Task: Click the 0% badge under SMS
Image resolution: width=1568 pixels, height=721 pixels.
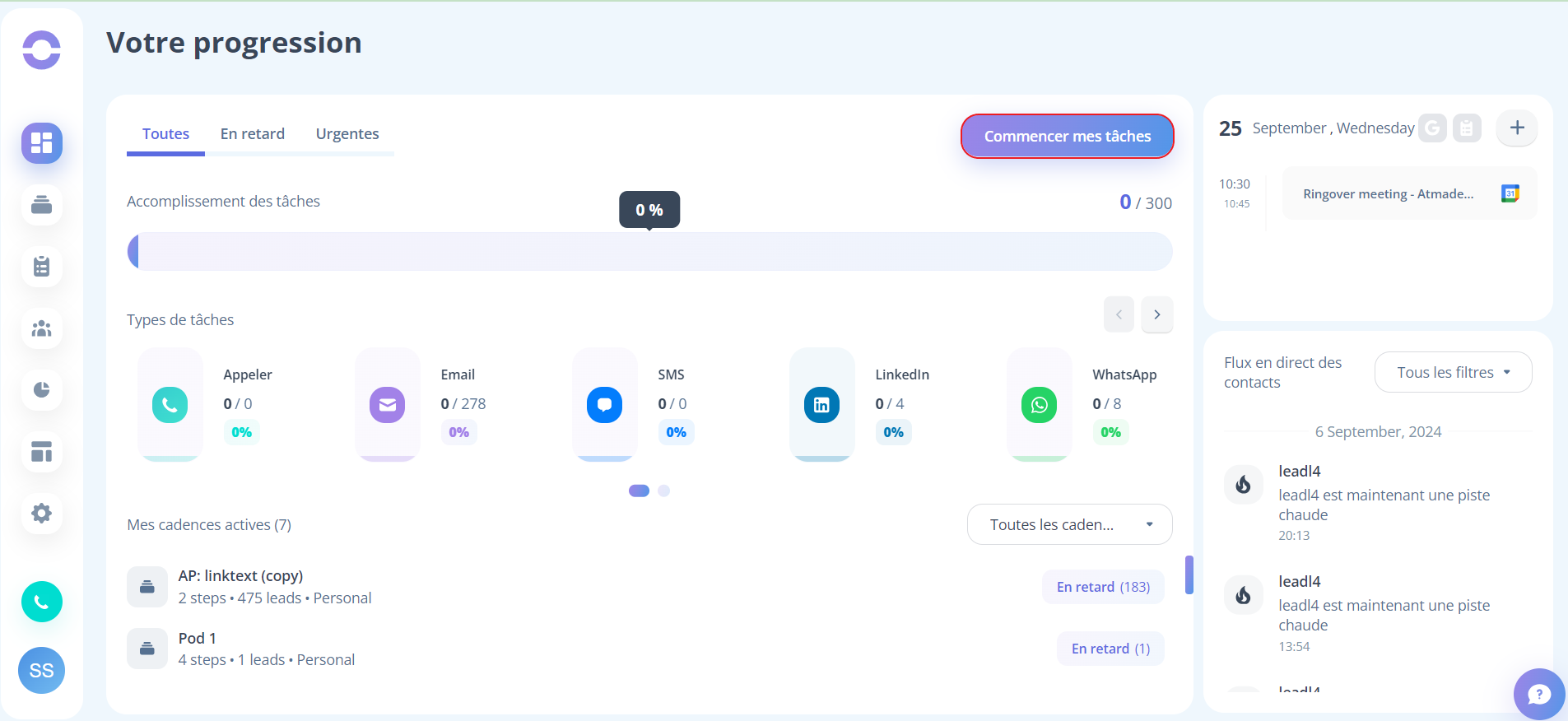Action: tap(676, 432)
